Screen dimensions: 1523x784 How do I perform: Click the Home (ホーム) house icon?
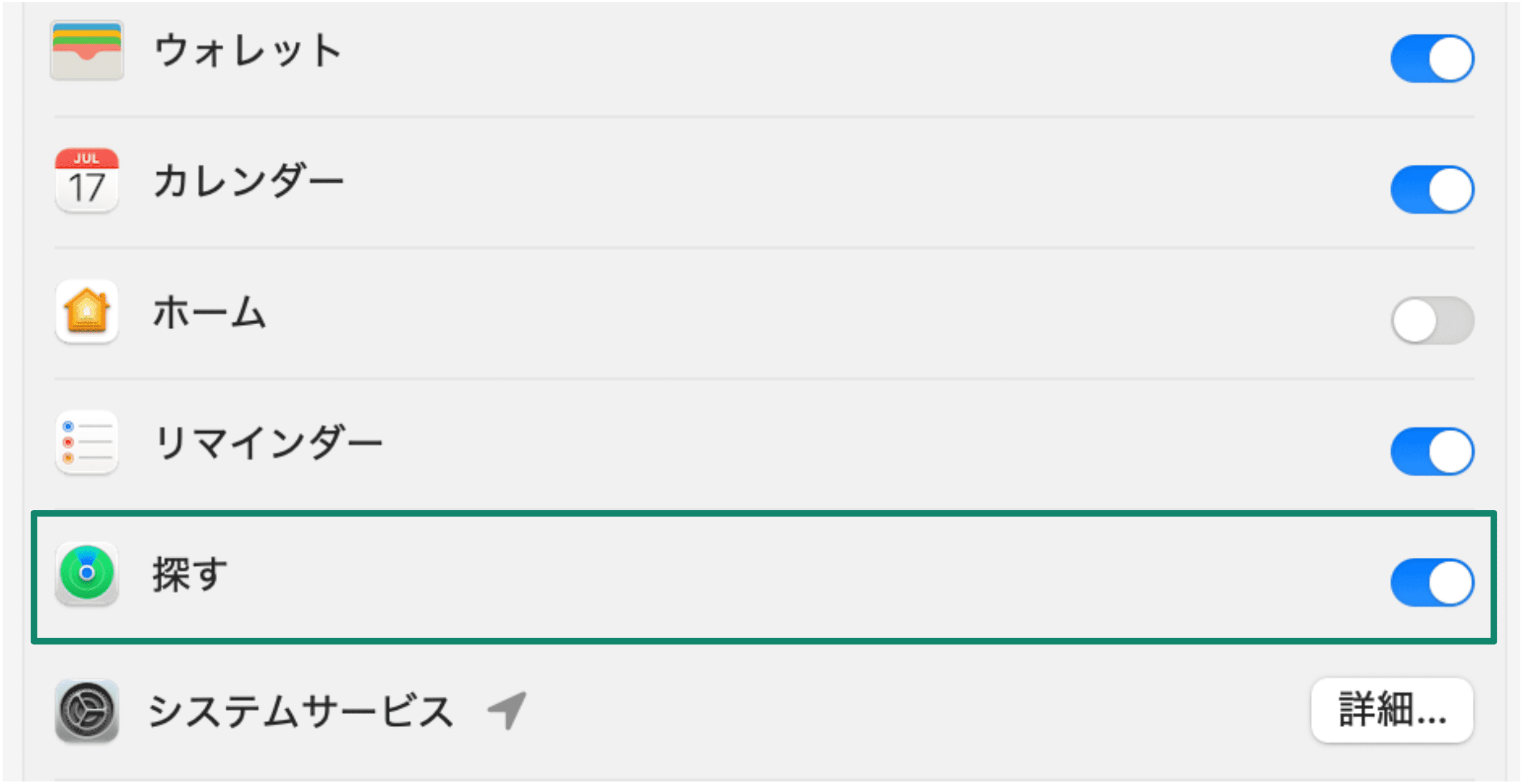[86, 311]
